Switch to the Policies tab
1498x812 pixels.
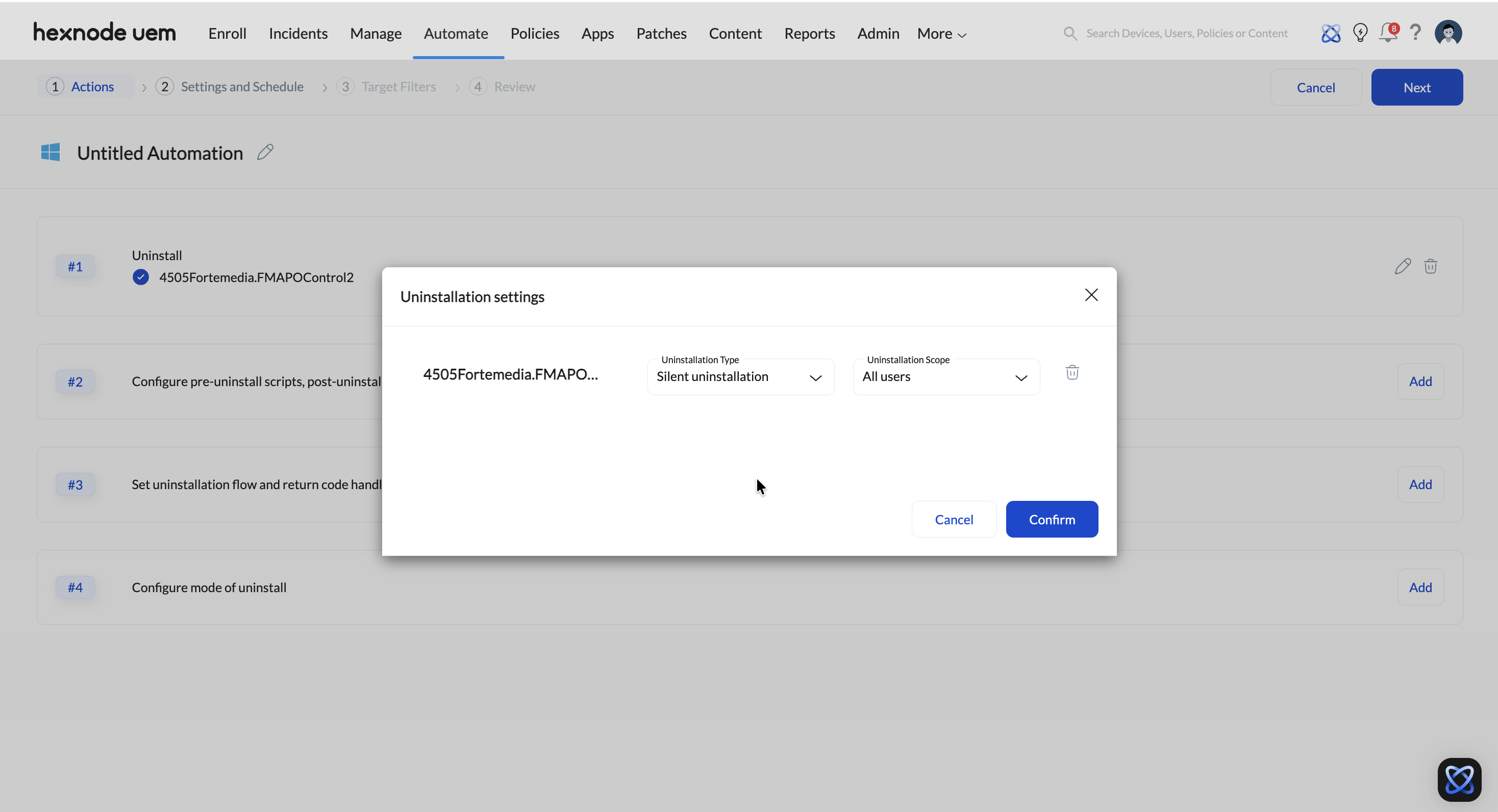[x=534, y=34]
